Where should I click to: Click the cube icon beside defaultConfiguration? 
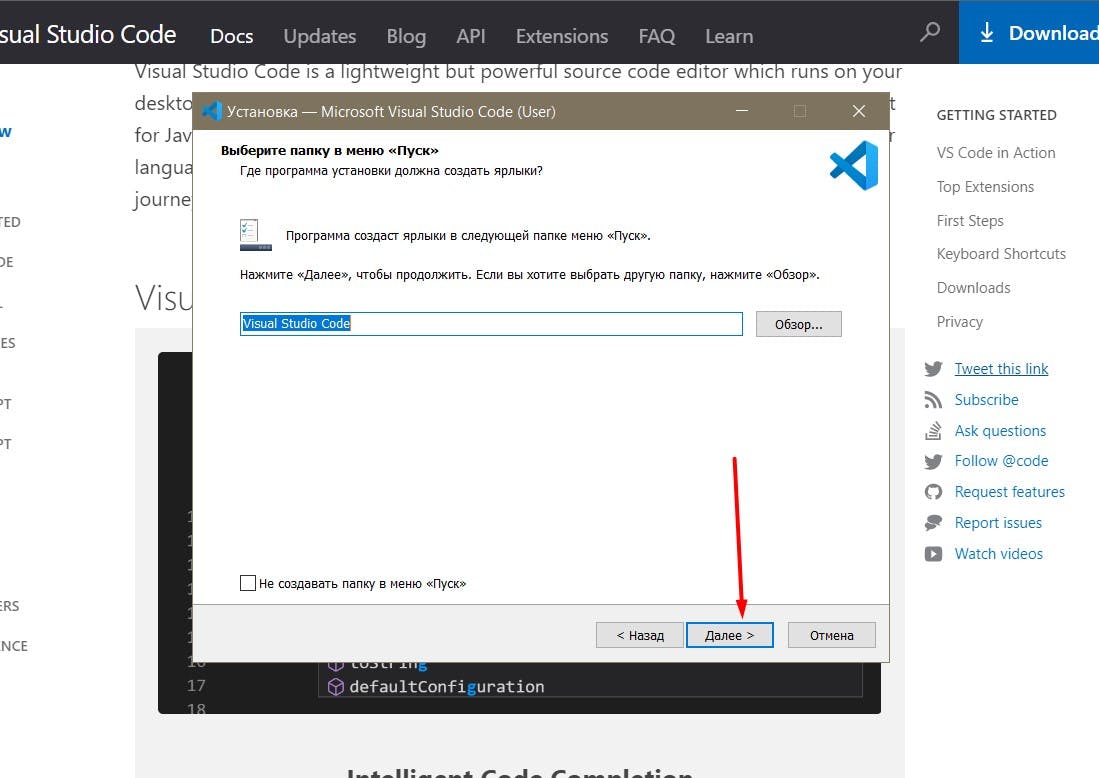pos(336,687)
